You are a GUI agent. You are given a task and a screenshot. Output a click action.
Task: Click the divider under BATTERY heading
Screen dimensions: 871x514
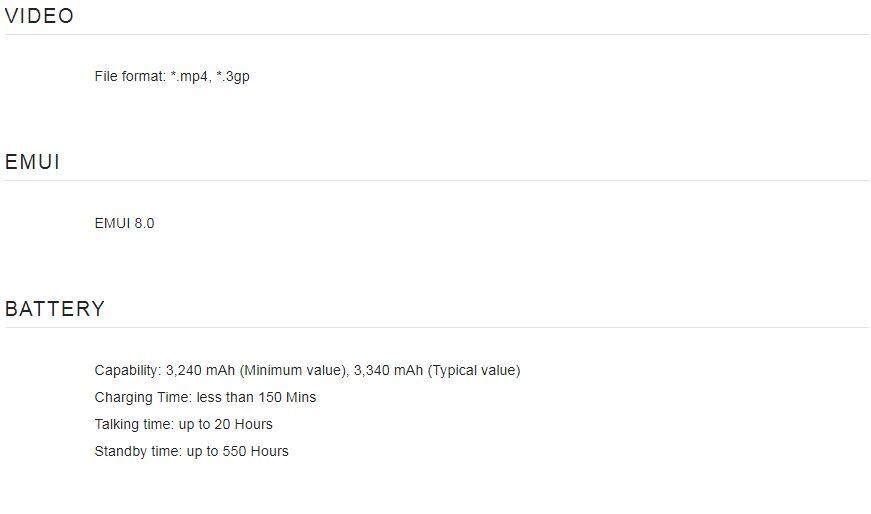[437, 327]
